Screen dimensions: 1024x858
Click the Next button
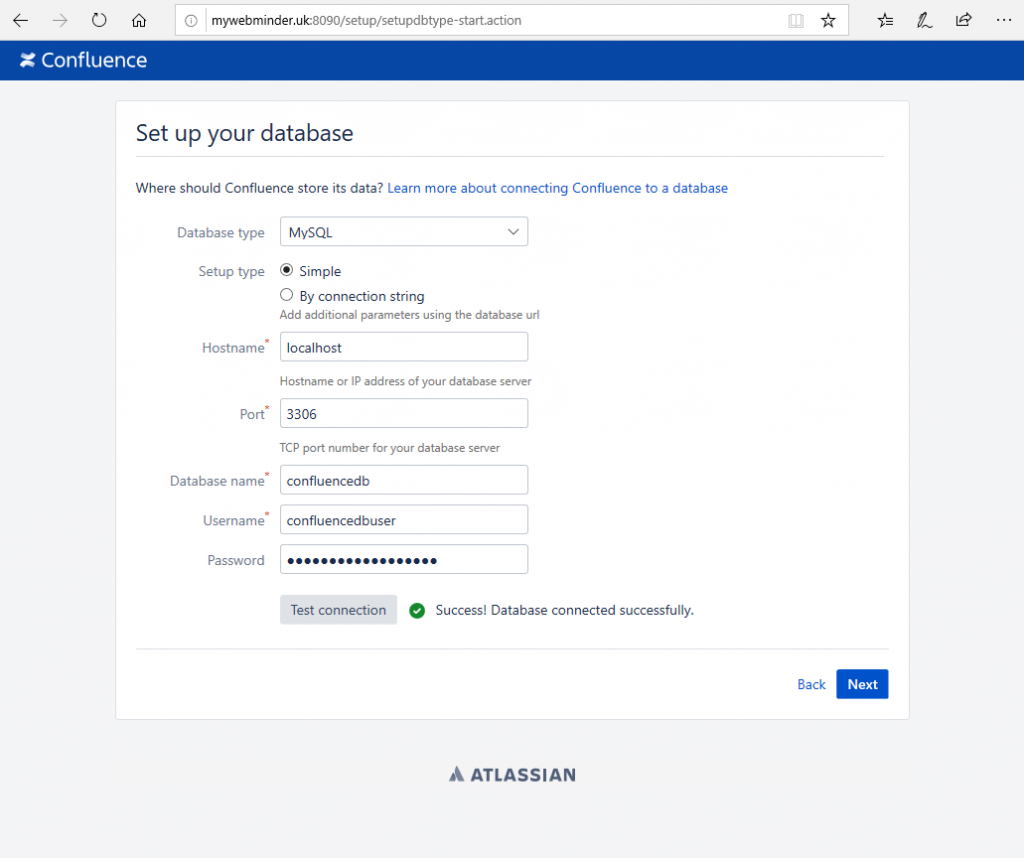862,684
